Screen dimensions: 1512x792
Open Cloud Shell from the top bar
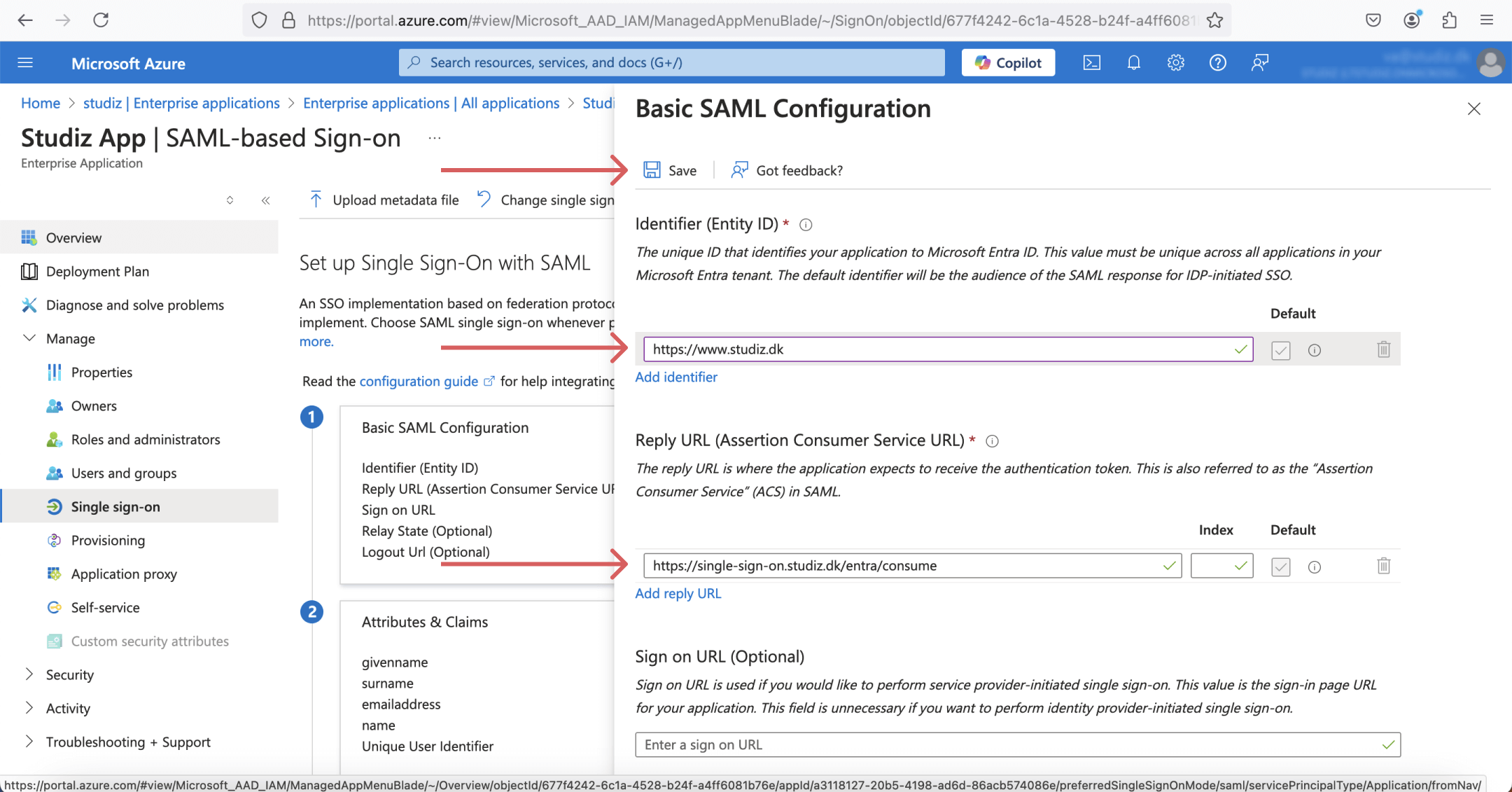[1091, 63]
